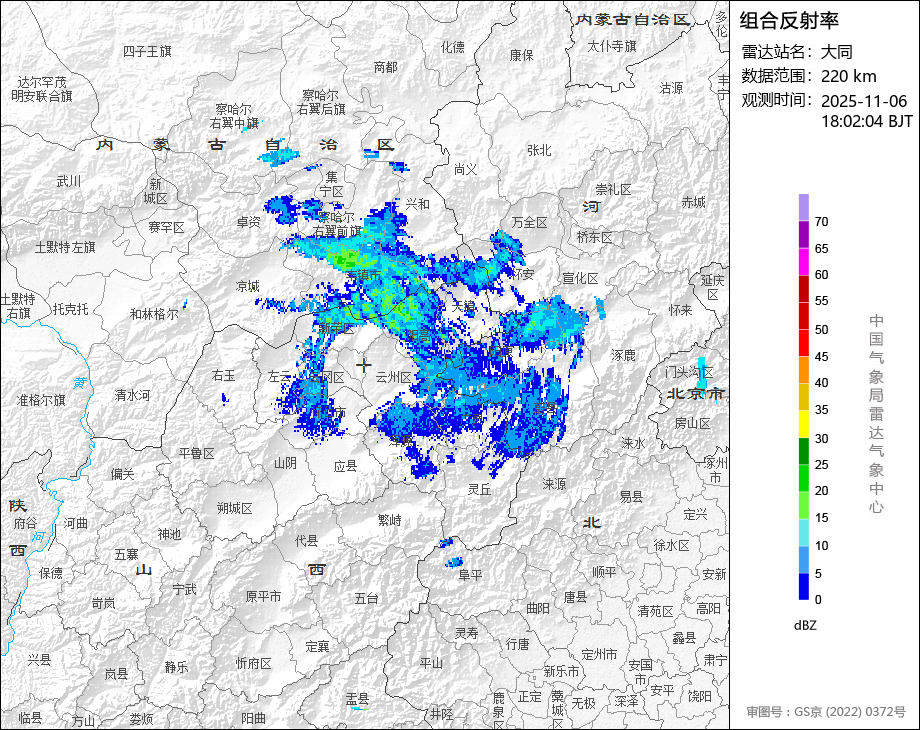
Task: Click the 凉城 map label
Action: click(x=247, y=286)
